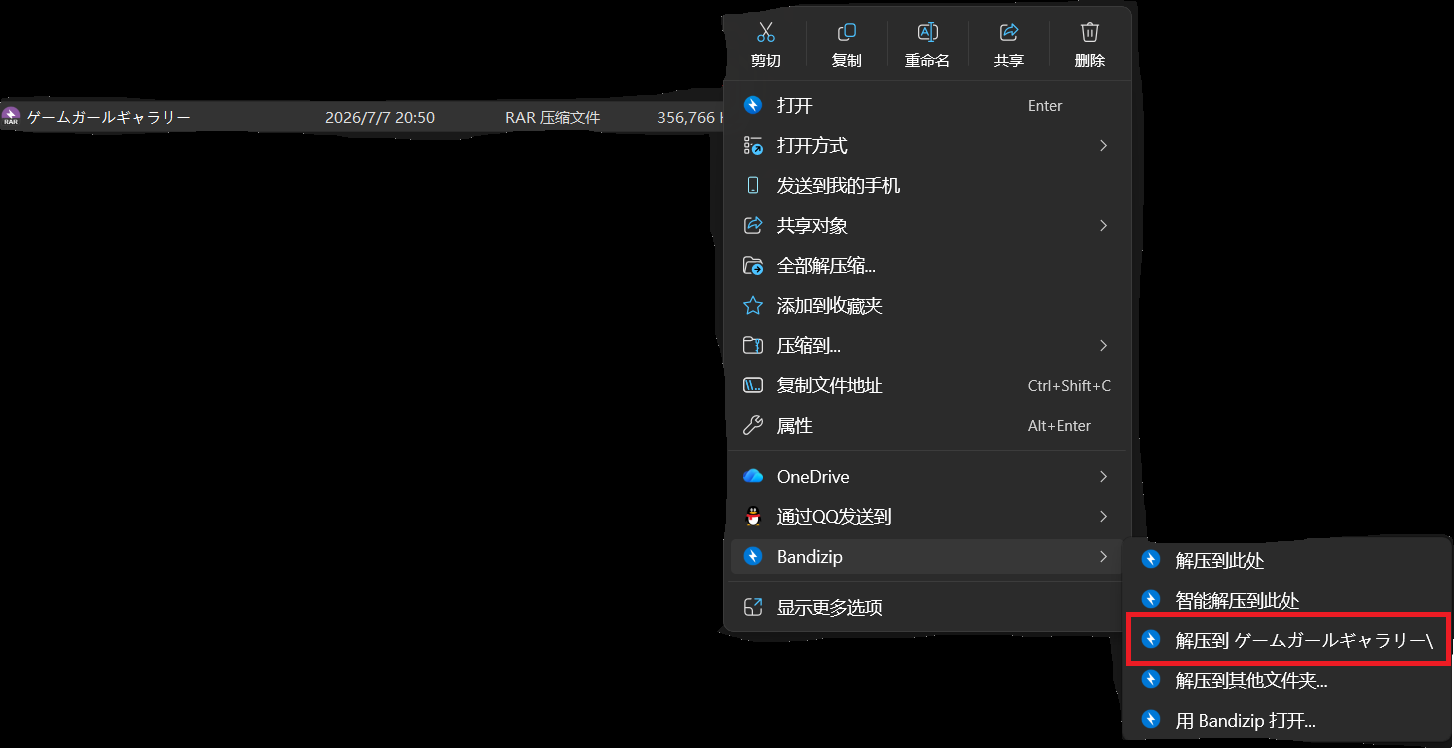
Task: Click the Share icon at top
Action: (1008, 32)
